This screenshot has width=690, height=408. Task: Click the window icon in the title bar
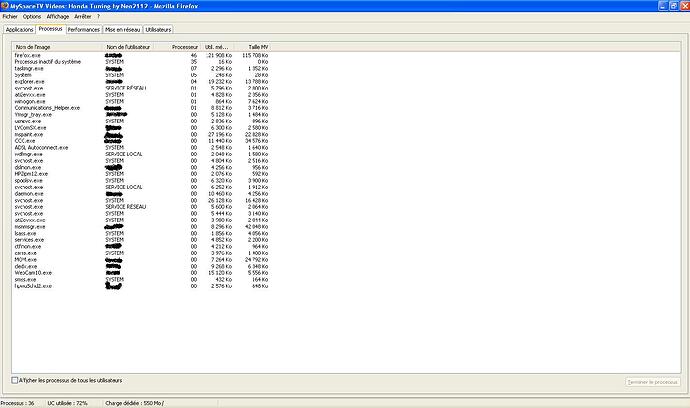[x=5, y=5]
